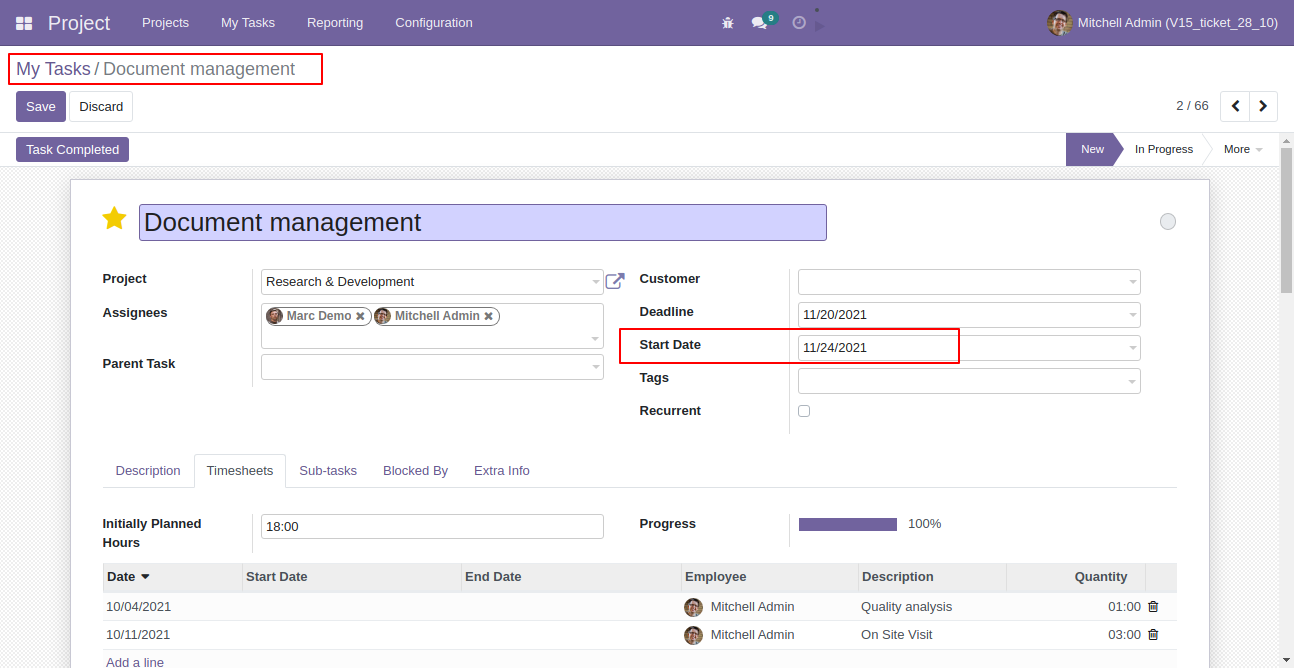This screenshot has height=668, width=1294.
Task: Click the Document management title field
Action: (x=483, y=222)
